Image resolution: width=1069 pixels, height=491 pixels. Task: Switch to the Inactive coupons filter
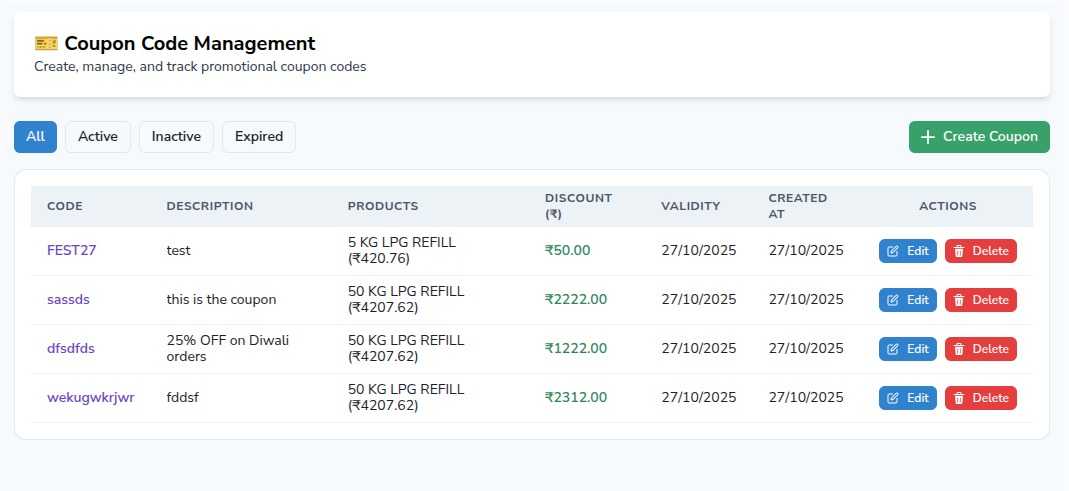tap(176, 137)
